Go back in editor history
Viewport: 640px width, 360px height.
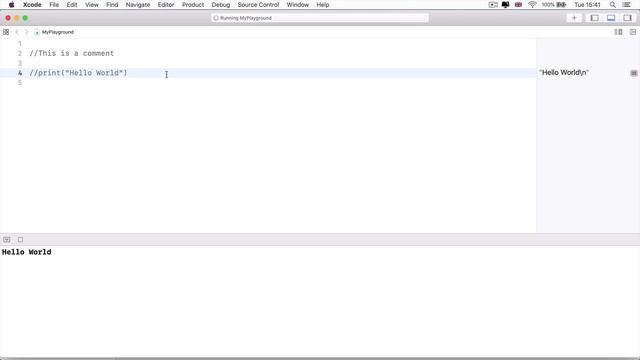(x=17, y=32)
